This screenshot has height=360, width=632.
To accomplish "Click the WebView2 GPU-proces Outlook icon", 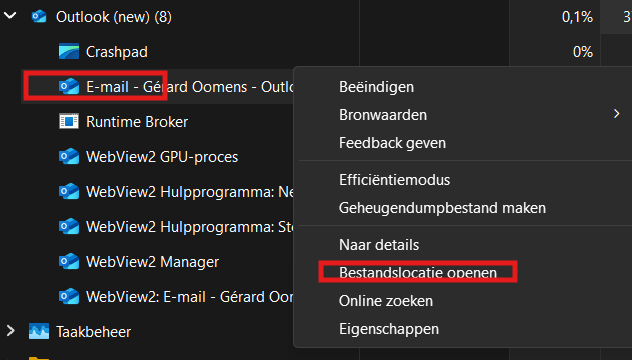I will point(69,156).
